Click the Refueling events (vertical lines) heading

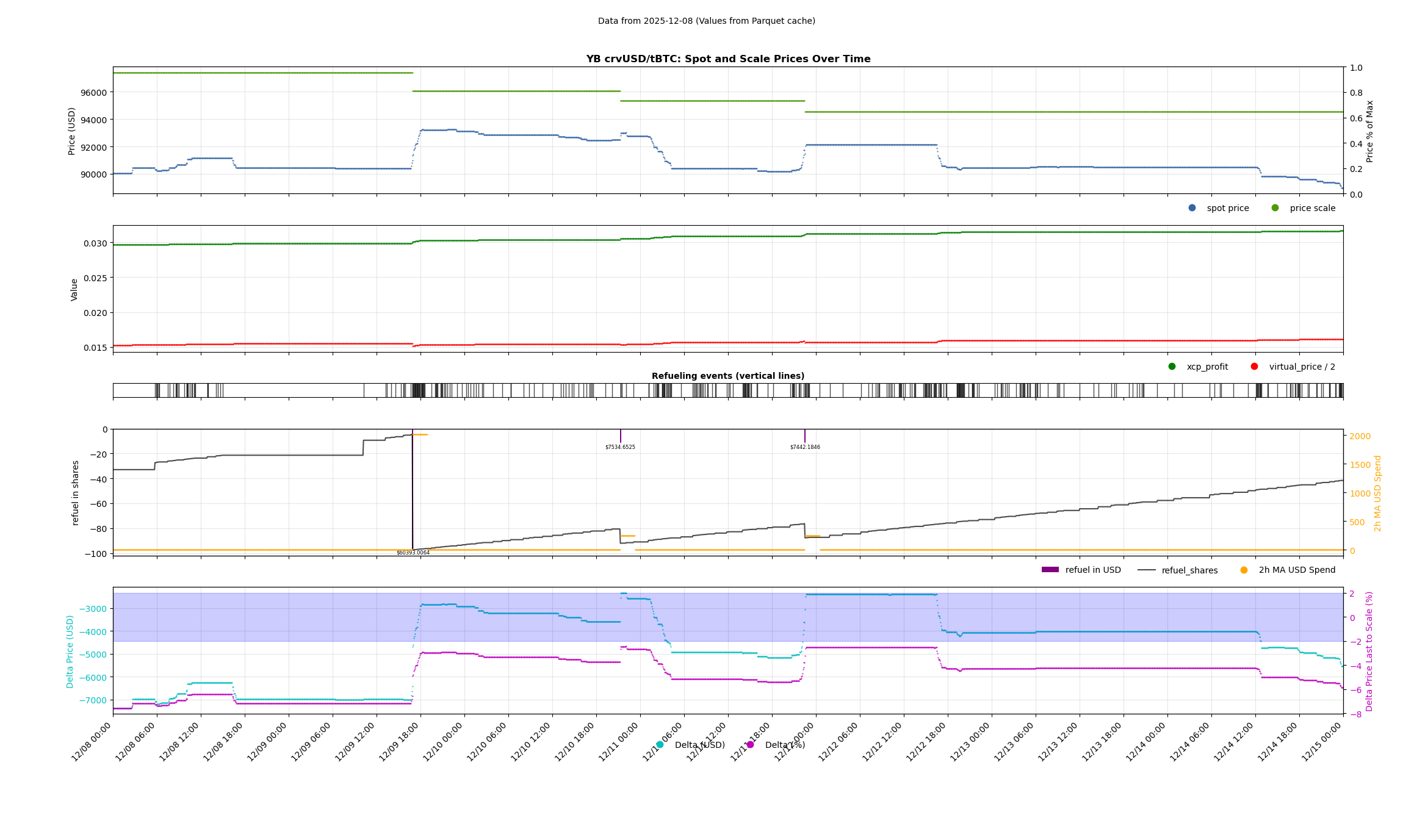[x=728, y=376]
